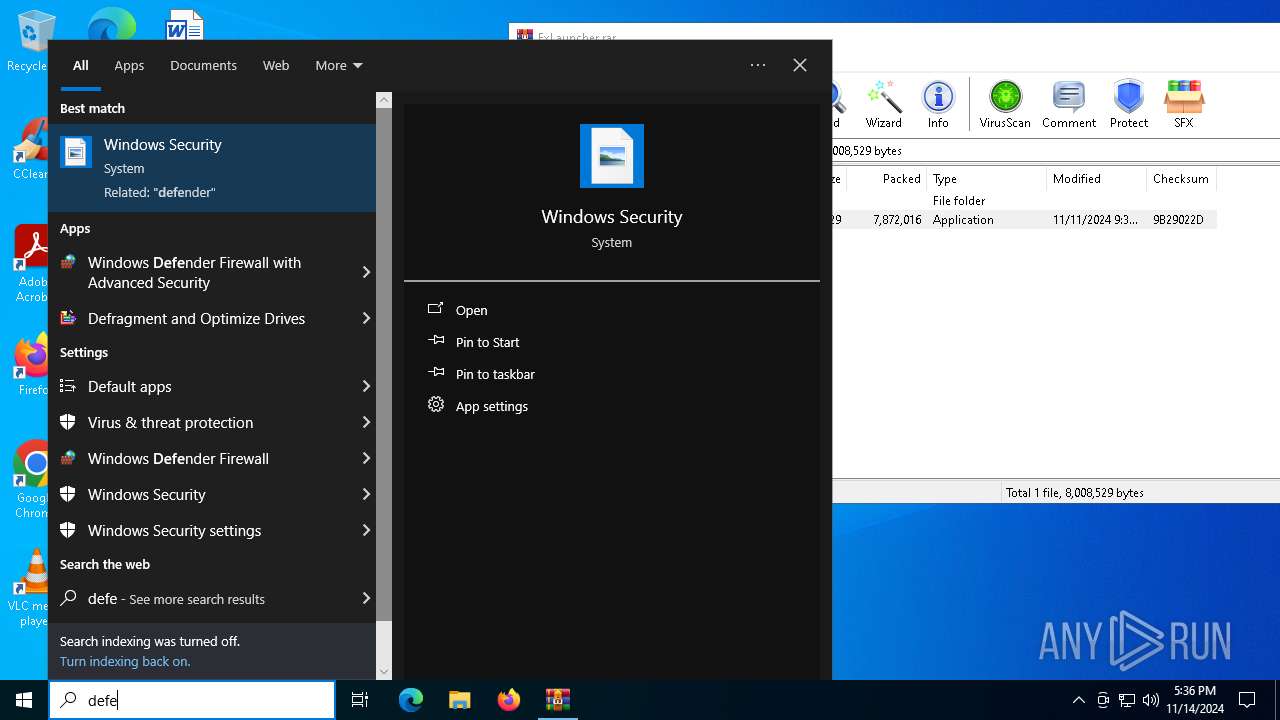Expand the Default apps result arrow

366,386
